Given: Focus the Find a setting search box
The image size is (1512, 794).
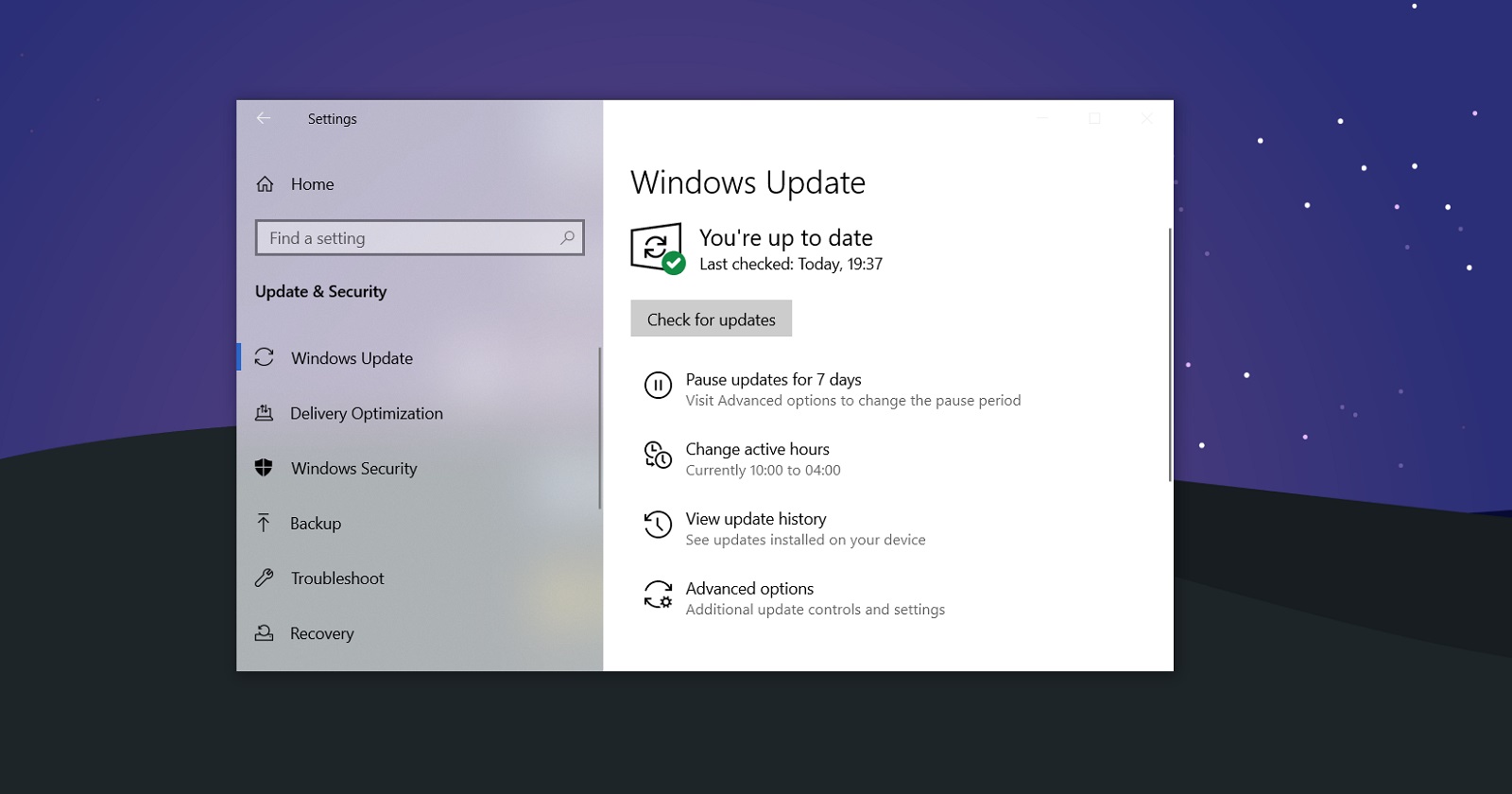Looking at the screenshot, I should pos(420,238).
